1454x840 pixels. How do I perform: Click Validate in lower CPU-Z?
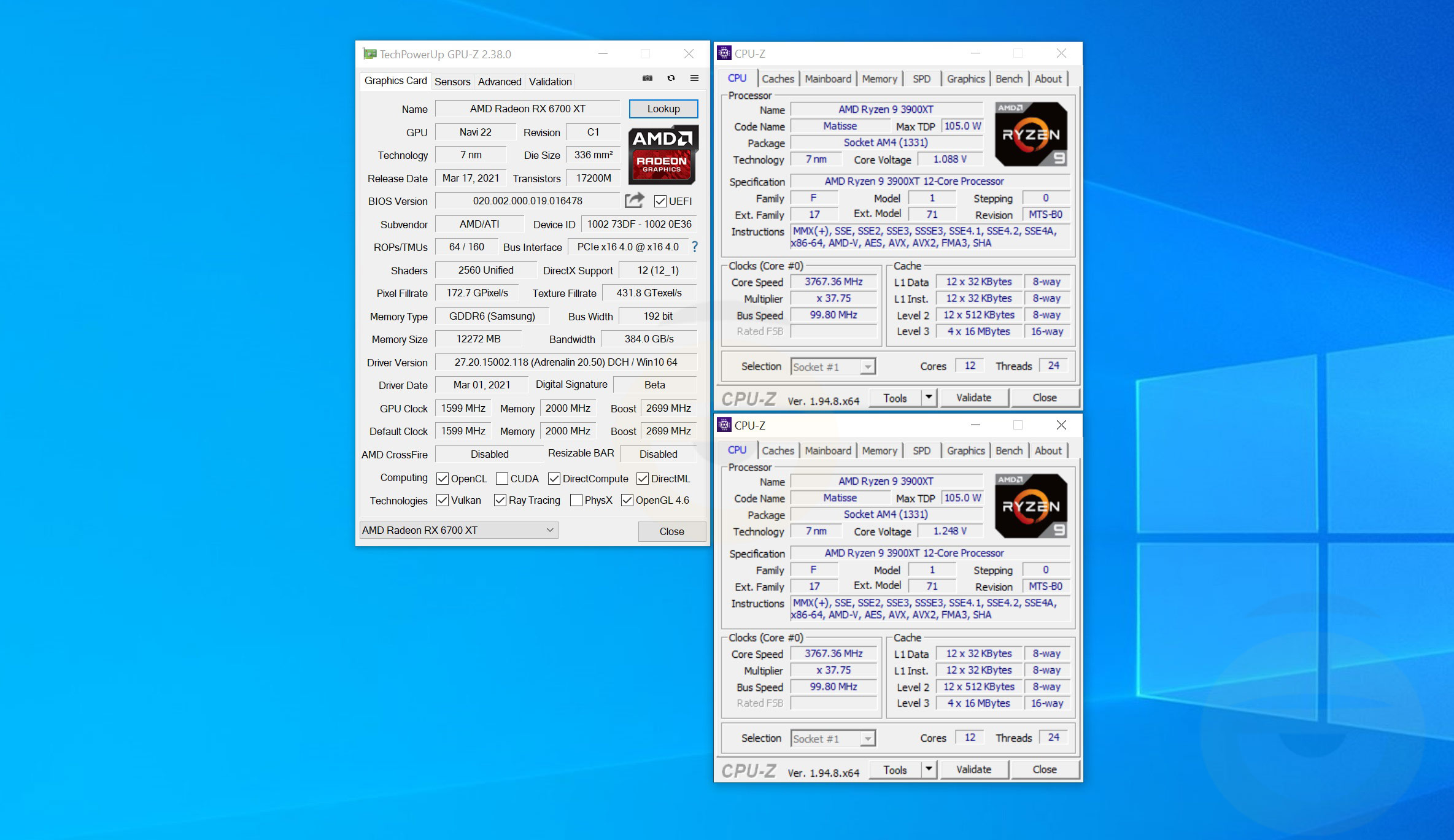point(973,769)
